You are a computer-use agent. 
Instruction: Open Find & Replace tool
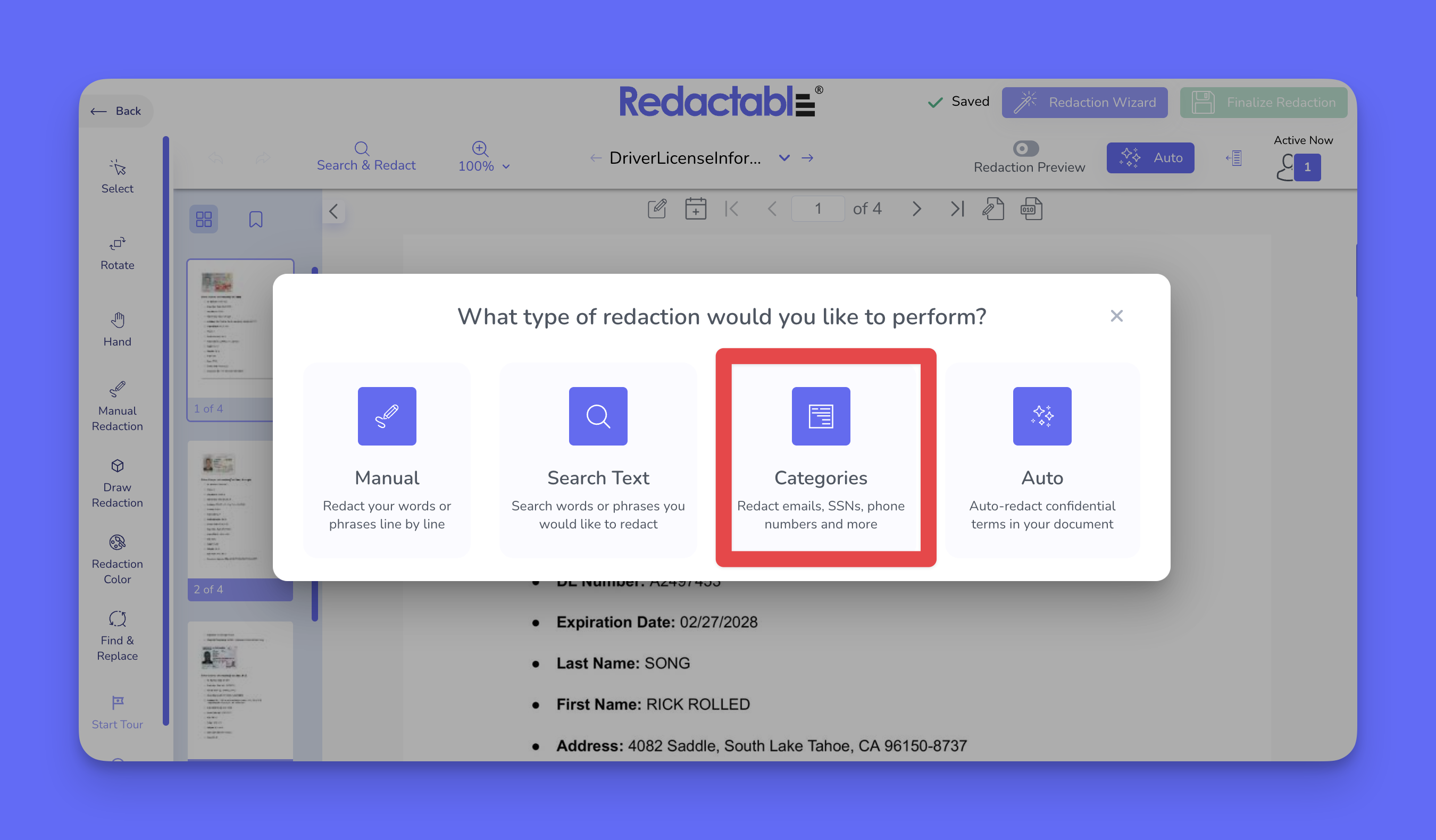pos(118,635)
